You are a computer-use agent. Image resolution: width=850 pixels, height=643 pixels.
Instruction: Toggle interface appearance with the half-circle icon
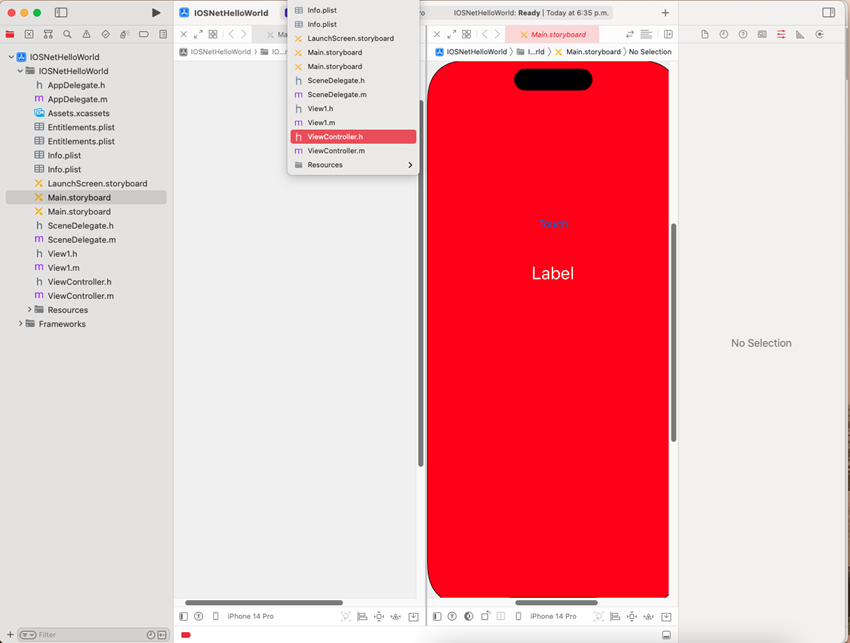pos(468,616)
